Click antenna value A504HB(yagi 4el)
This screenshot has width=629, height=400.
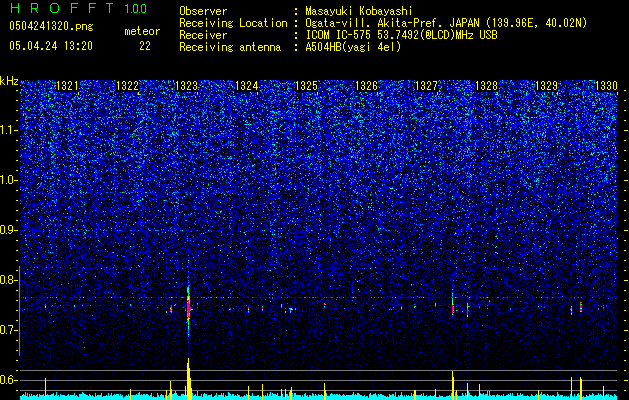(353, 47)
